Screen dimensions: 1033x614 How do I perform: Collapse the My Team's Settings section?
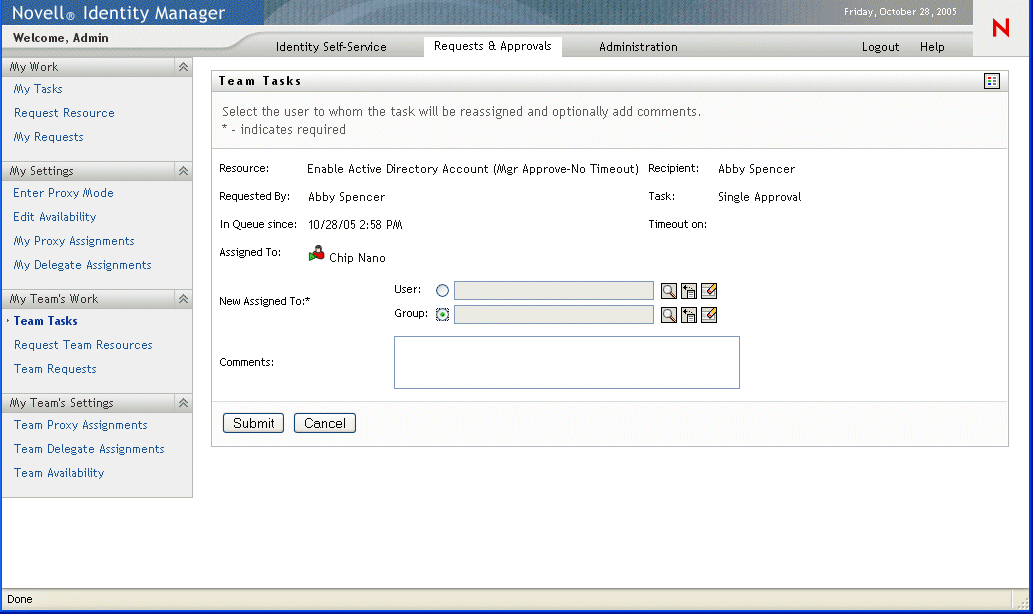[183, 403]
